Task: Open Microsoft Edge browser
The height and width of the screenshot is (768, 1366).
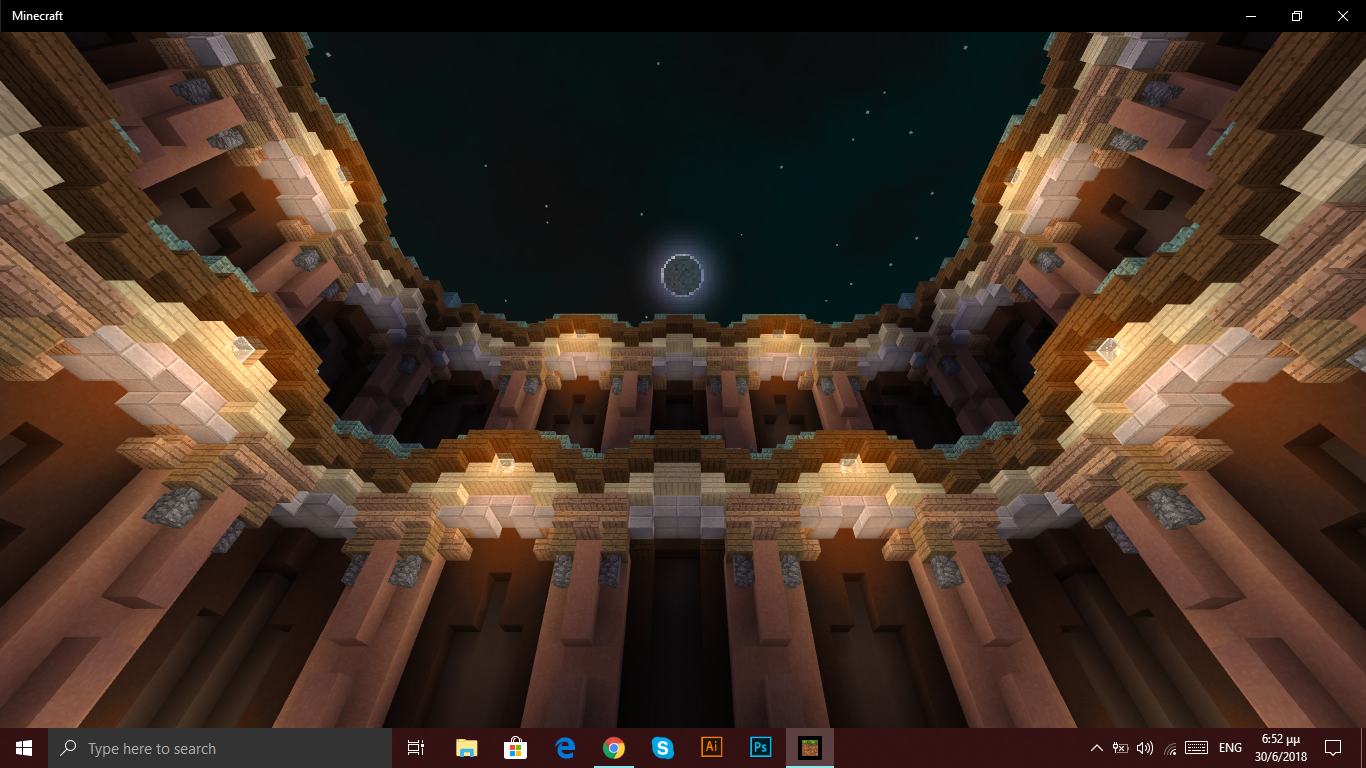Action: click(565, 748)
